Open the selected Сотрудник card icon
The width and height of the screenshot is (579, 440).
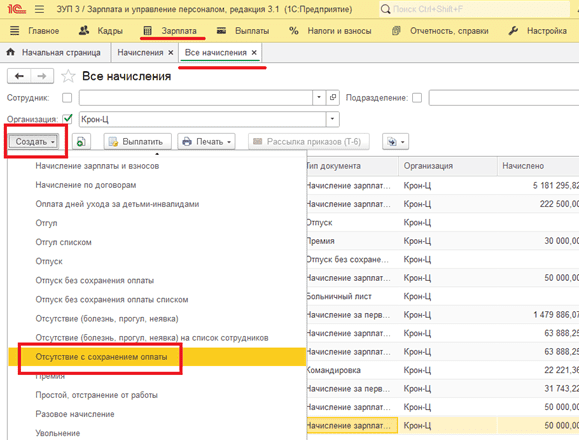[333, 98]
